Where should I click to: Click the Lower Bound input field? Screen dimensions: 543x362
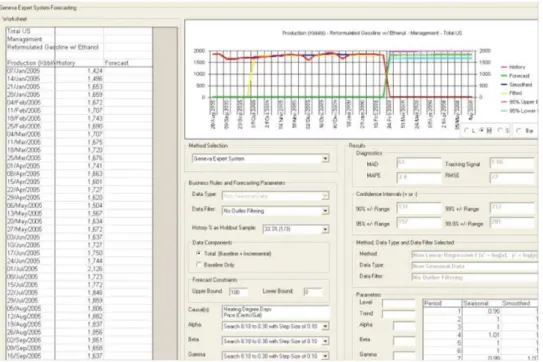pyautogui.click(x=313, y=292)
